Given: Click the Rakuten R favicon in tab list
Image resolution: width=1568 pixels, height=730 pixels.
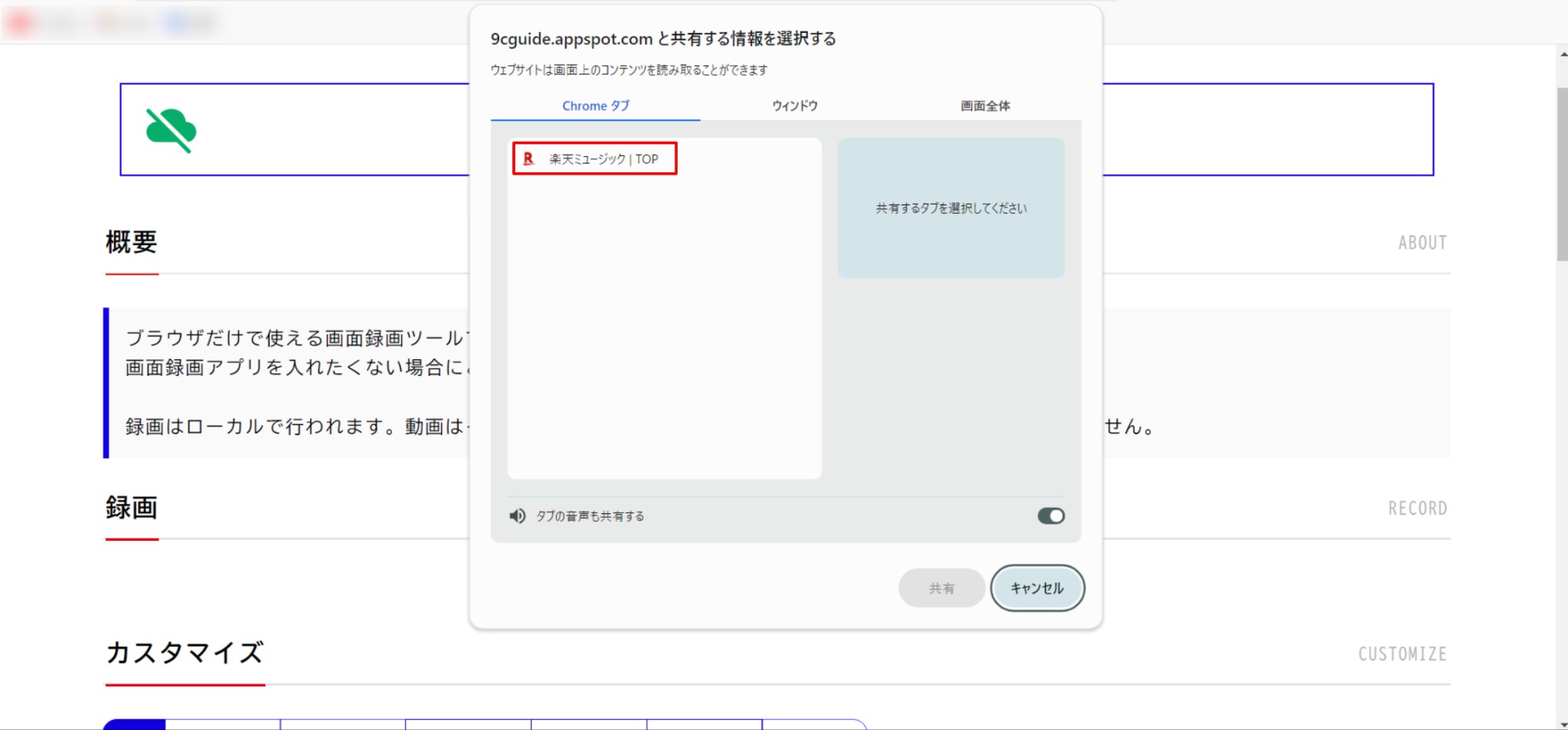Looking at the screenshot, I should (x=528, y=159).
